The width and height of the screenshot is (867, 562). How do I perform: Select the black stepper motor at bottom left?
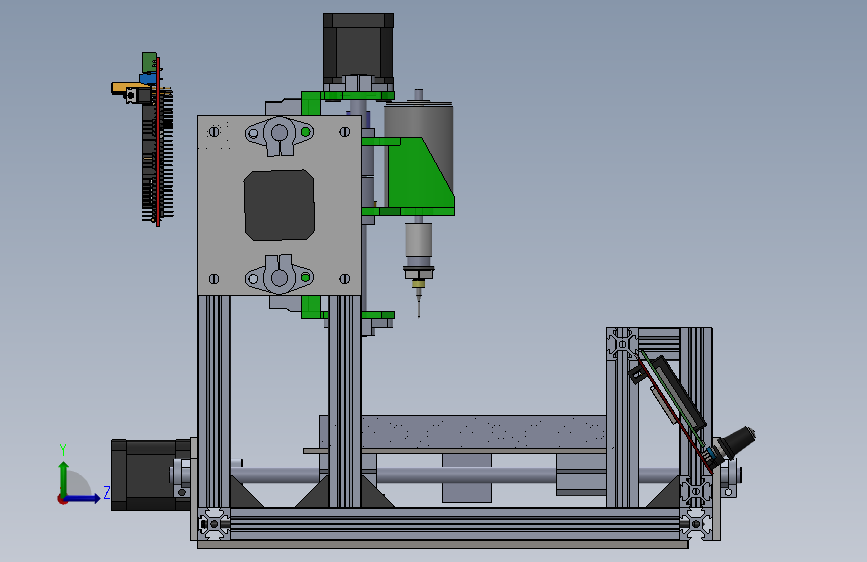[x=150, y=475]
